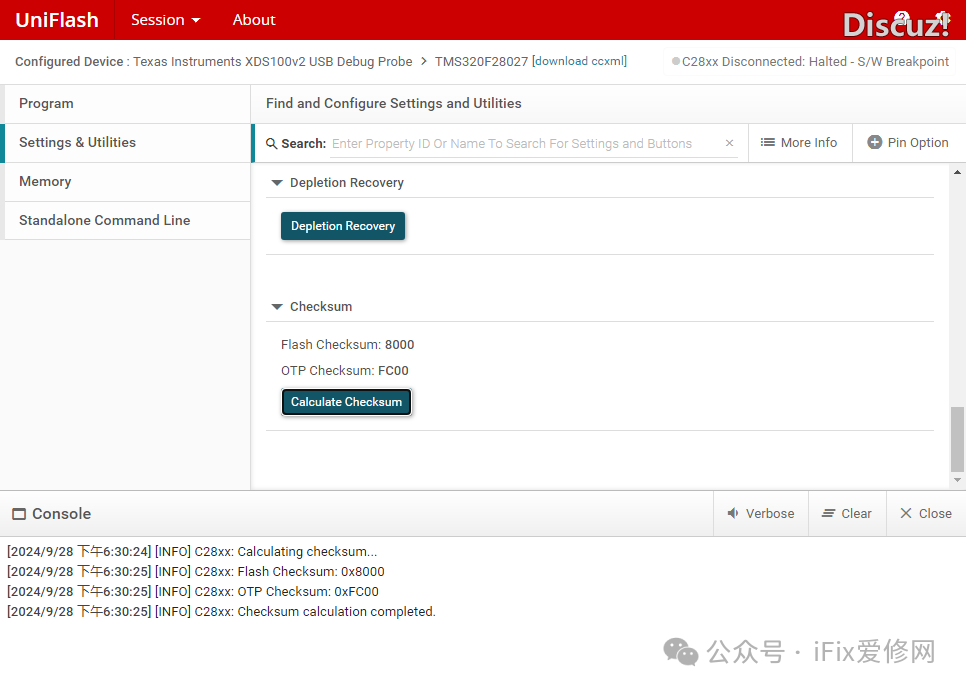Click the UniFlash logo
The height and width of the screenshot is (690, 966).
pos(57,20)
